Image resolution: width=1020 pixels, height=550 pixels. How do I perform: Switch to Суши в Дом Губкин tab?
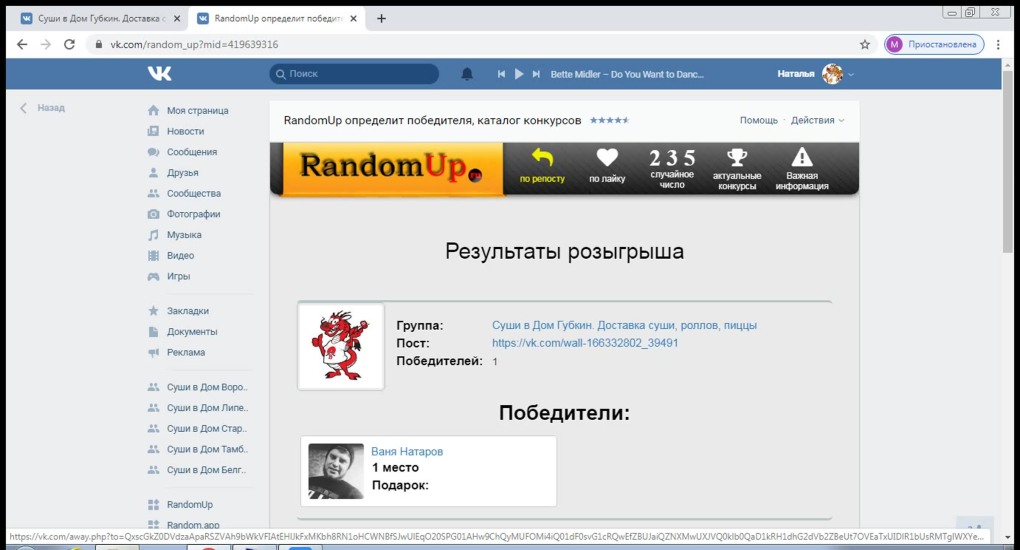[x=100, y=19]
